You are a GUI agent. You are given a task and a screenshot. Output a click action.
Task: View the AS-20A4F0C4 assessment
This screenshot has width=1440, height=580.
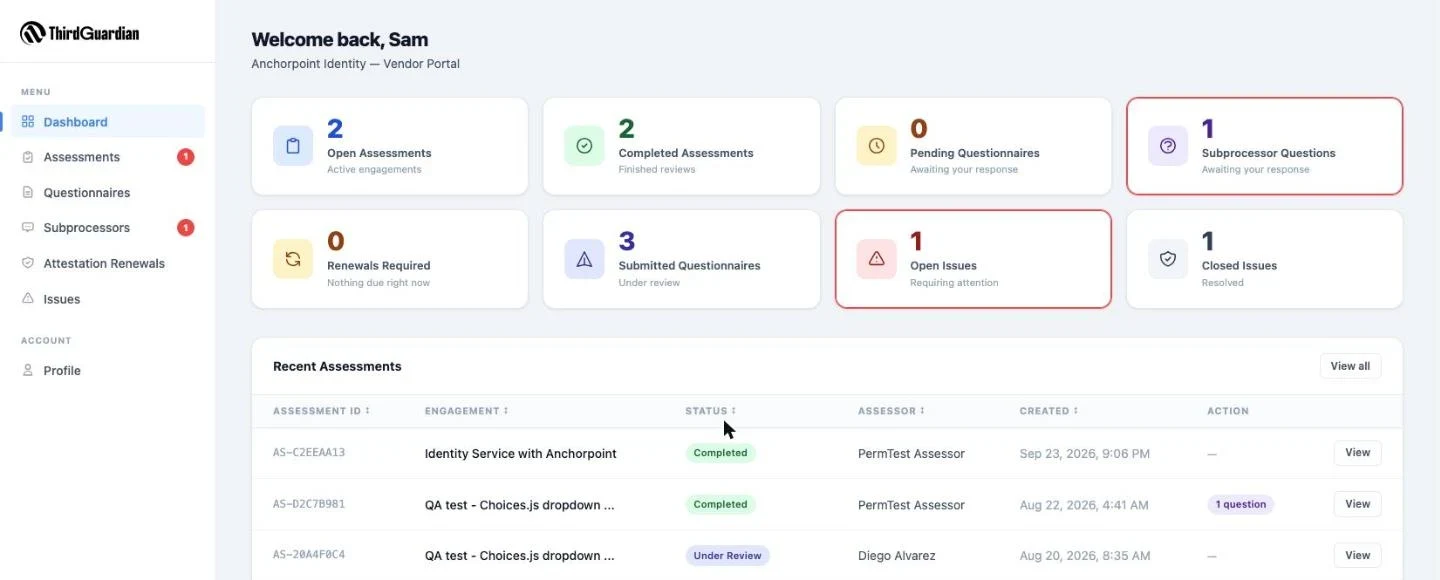click(1357, 555)
